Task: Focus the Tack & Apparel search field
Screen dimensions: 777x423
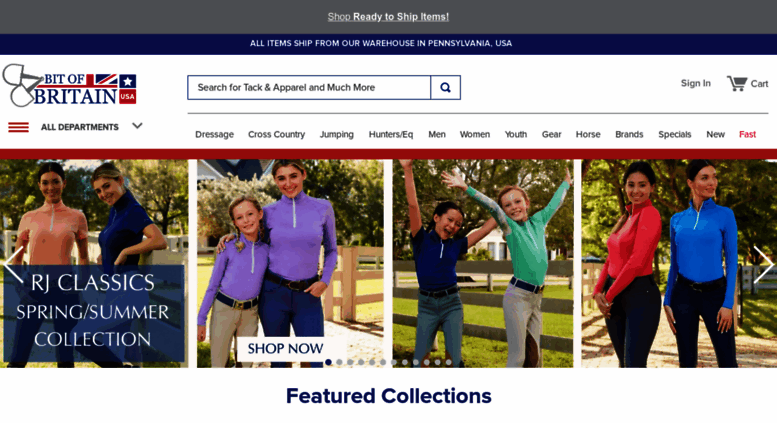Action: point(309,88)
